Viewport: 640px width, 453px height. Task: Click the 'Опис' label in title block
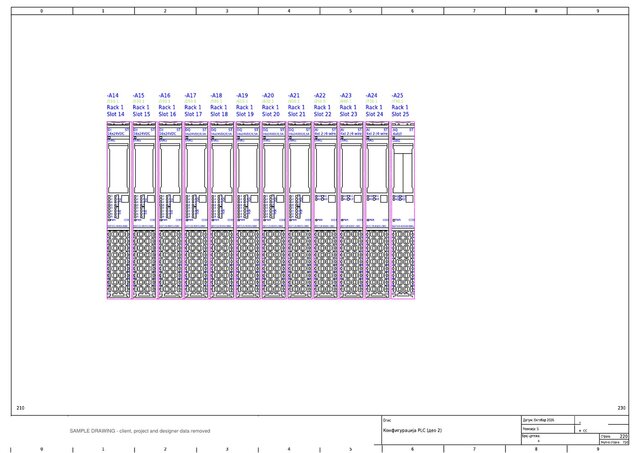[387, 420]
